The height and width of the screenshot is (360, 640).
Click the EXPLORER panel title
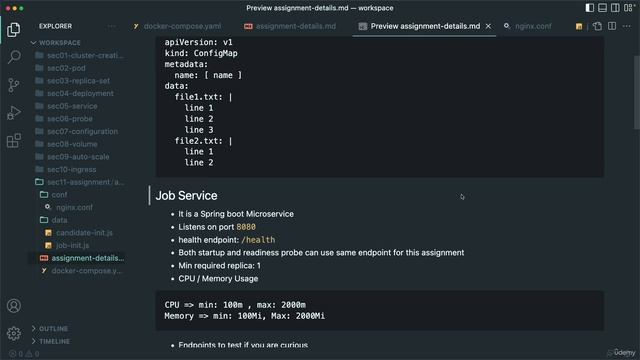(x=56, y=26)
